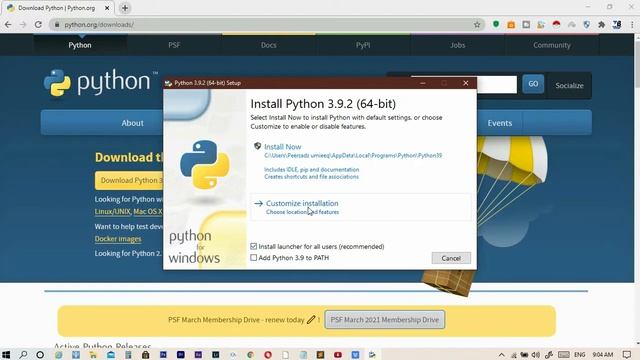Click the python.org address bar

[x=265, y=24]
